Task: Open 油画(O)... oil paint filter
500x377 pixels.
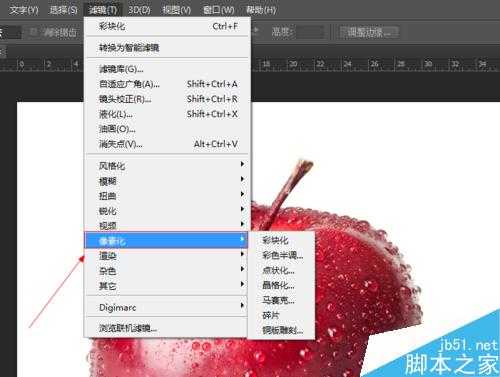Action: point(167,129)
